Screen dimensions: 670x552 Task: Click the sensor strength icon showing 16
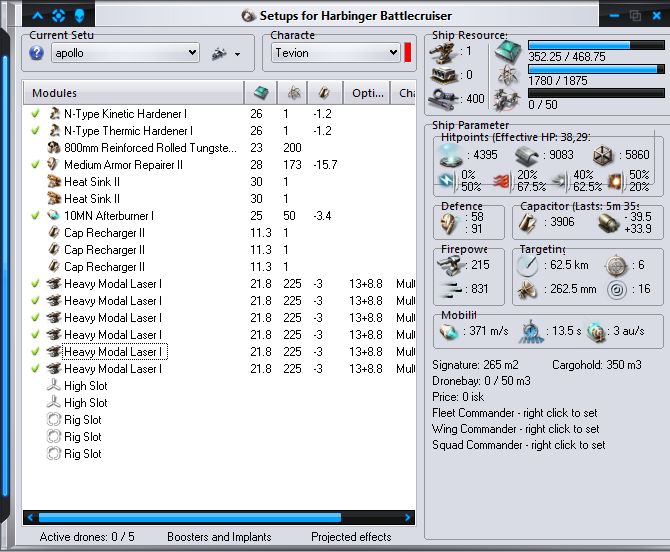(617, 290)
